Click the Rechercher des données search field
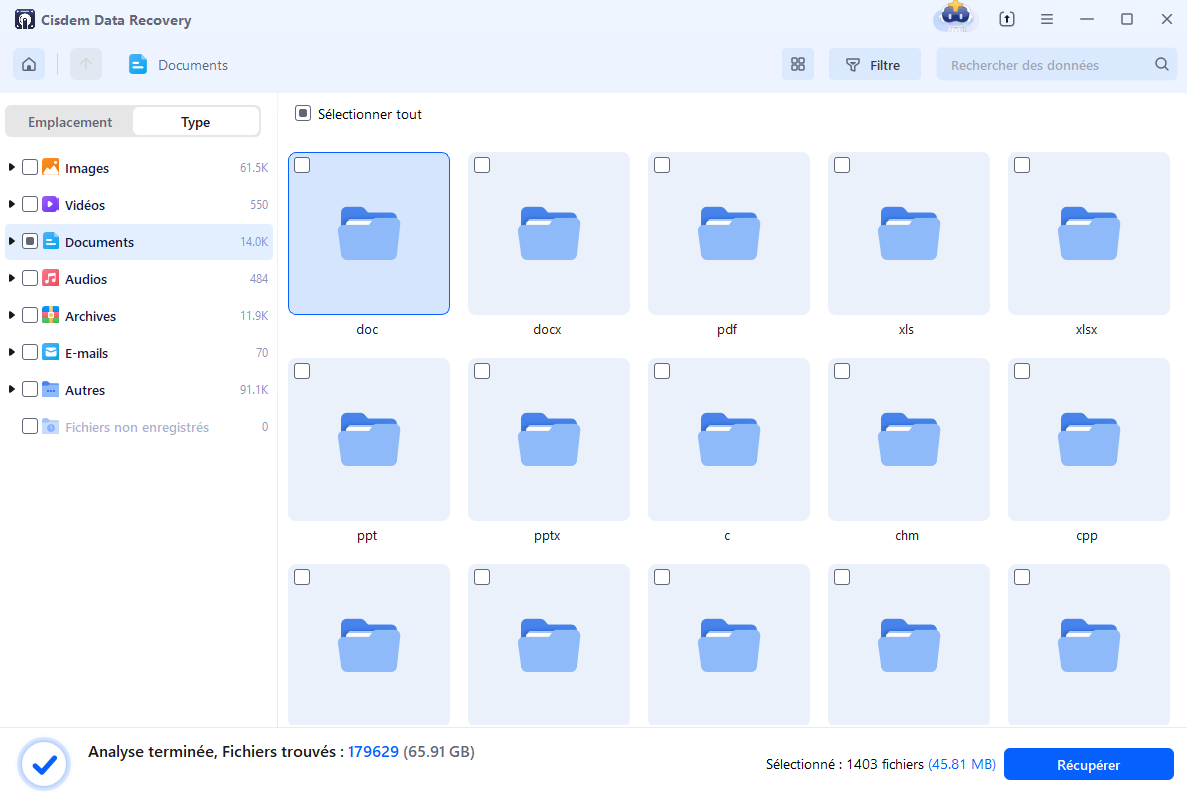 1056,64
